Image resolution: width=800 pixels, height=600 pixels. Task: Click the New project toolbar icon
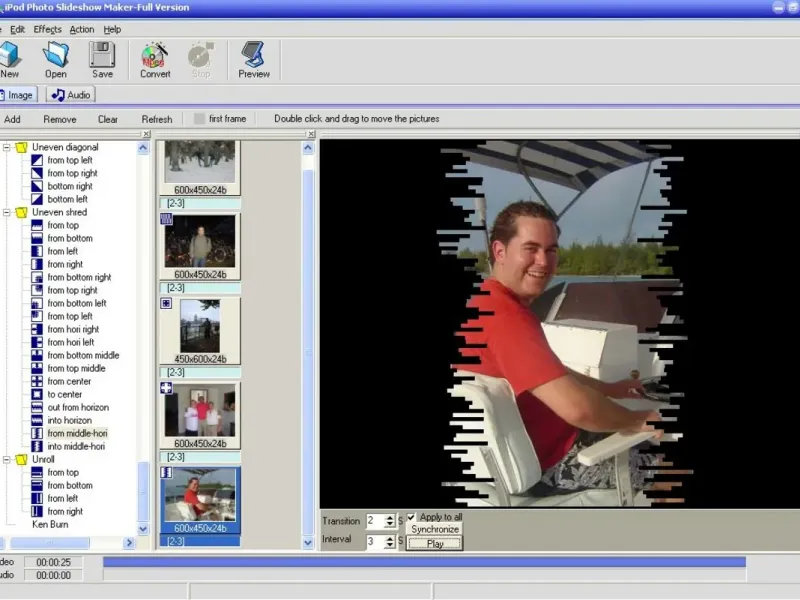click(10, 56)
